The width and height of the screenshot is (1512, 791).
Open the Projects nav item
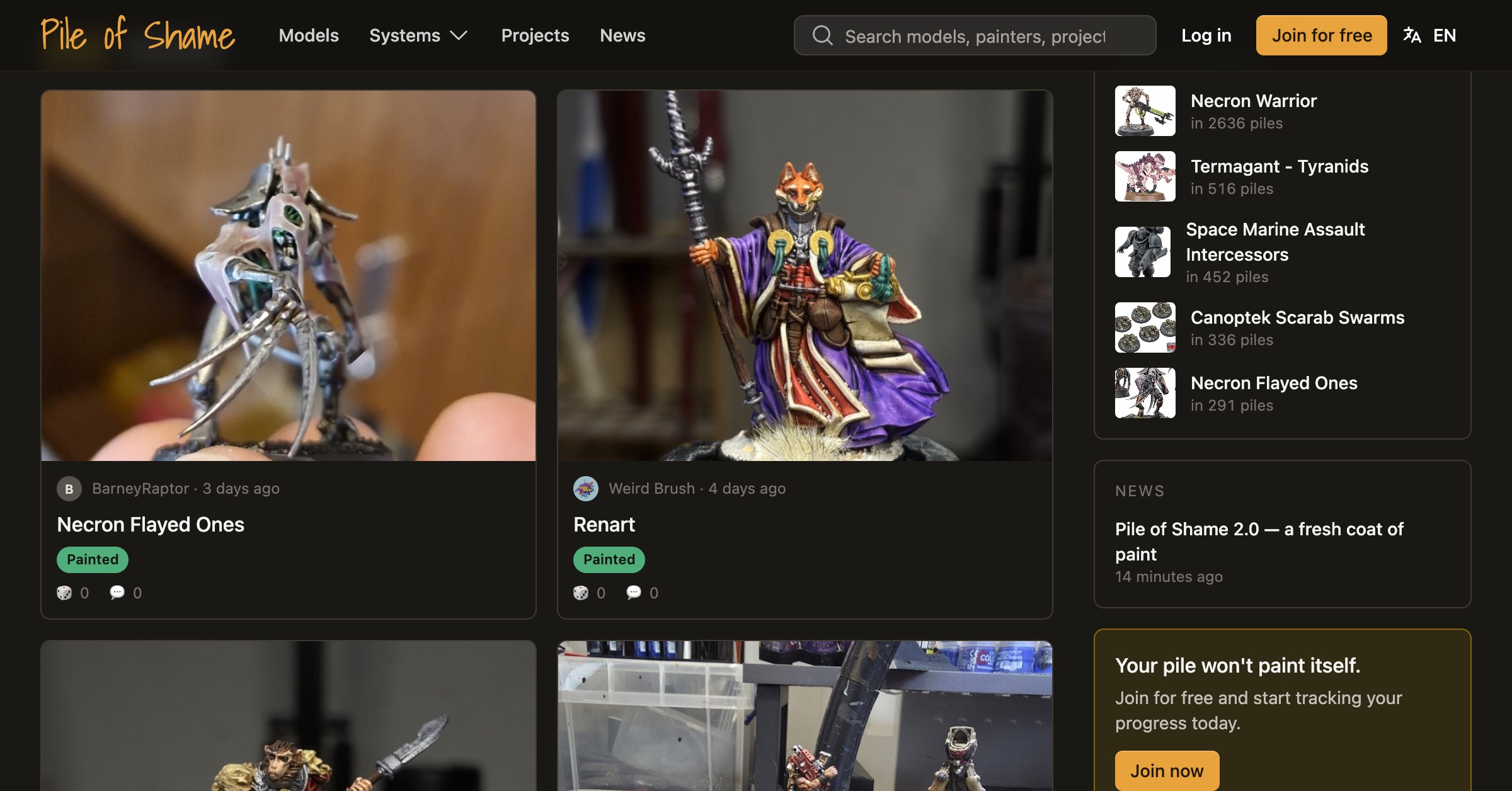pos(535,35)
